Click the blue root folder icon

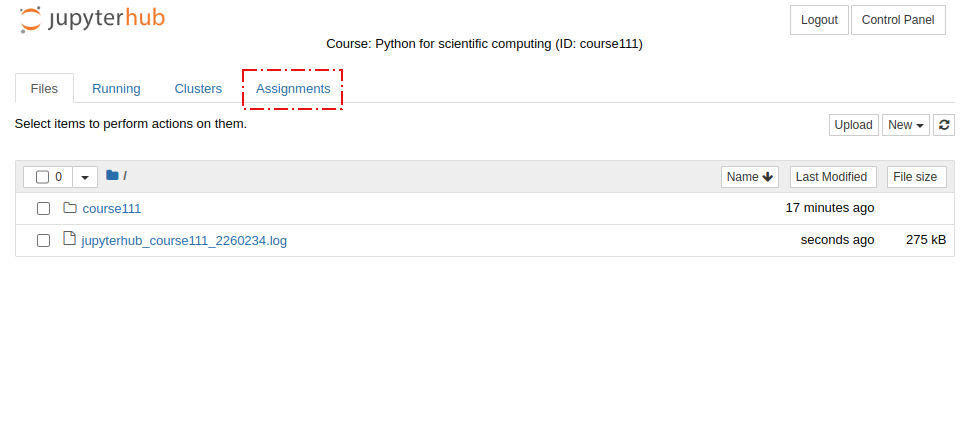tap(112, 175)
